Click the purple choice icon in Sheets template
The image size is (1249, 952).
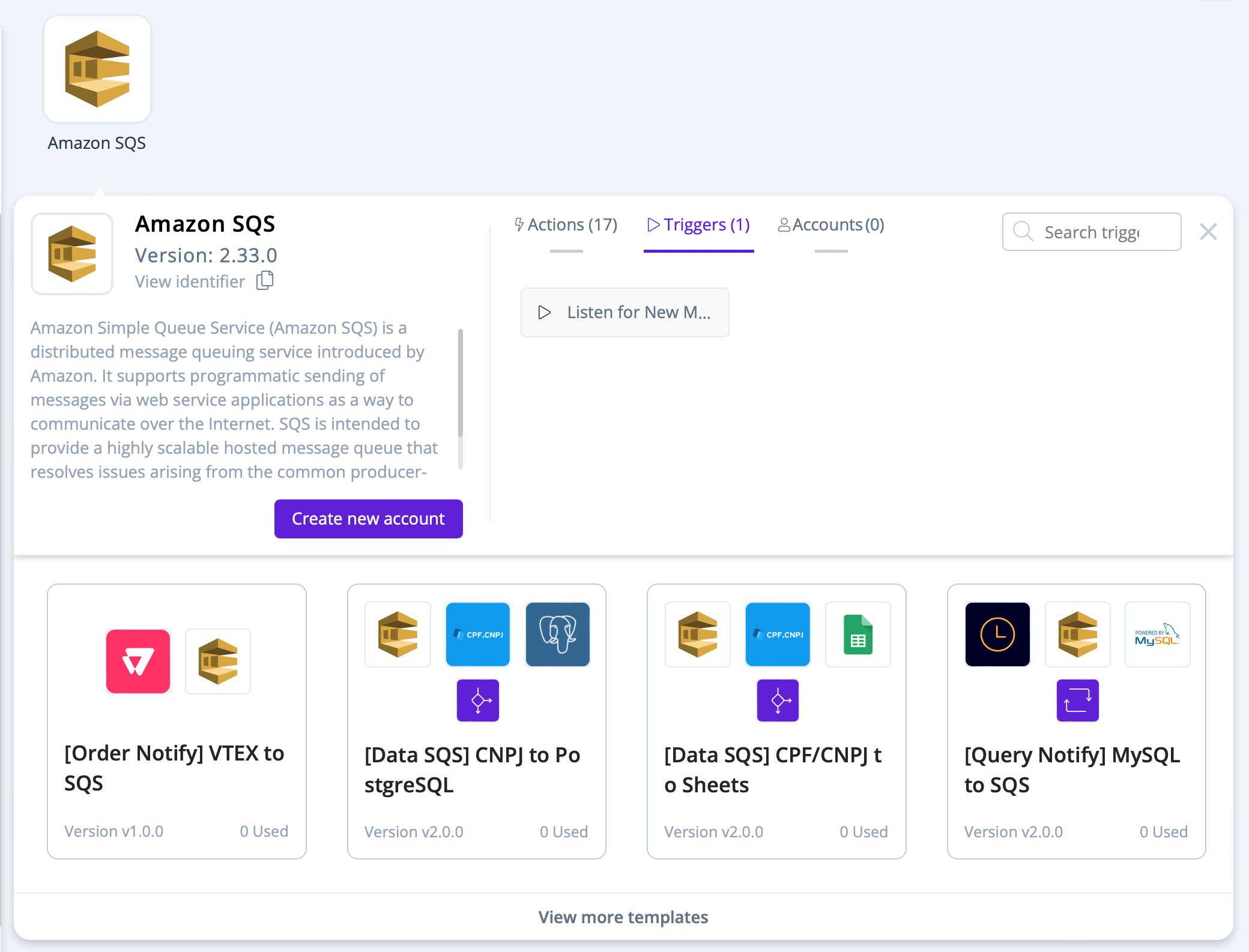coord(778,700)
